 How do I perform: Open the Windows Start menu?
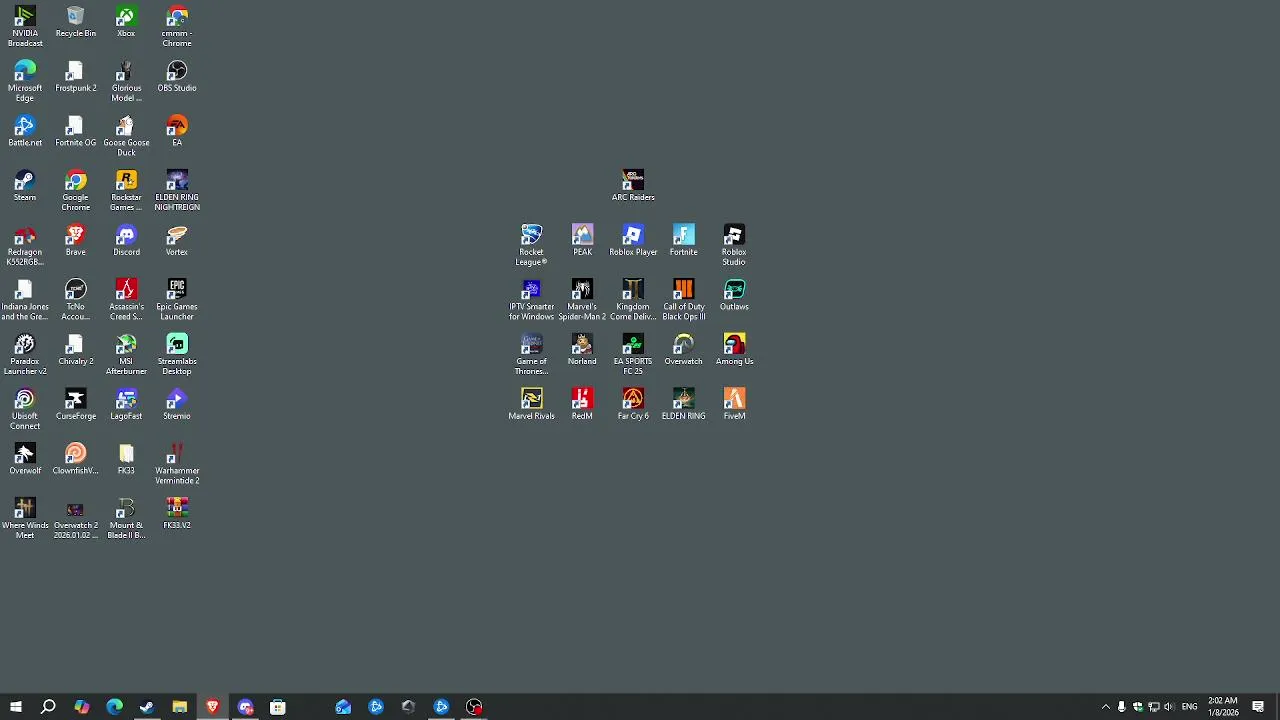[16, 707]
